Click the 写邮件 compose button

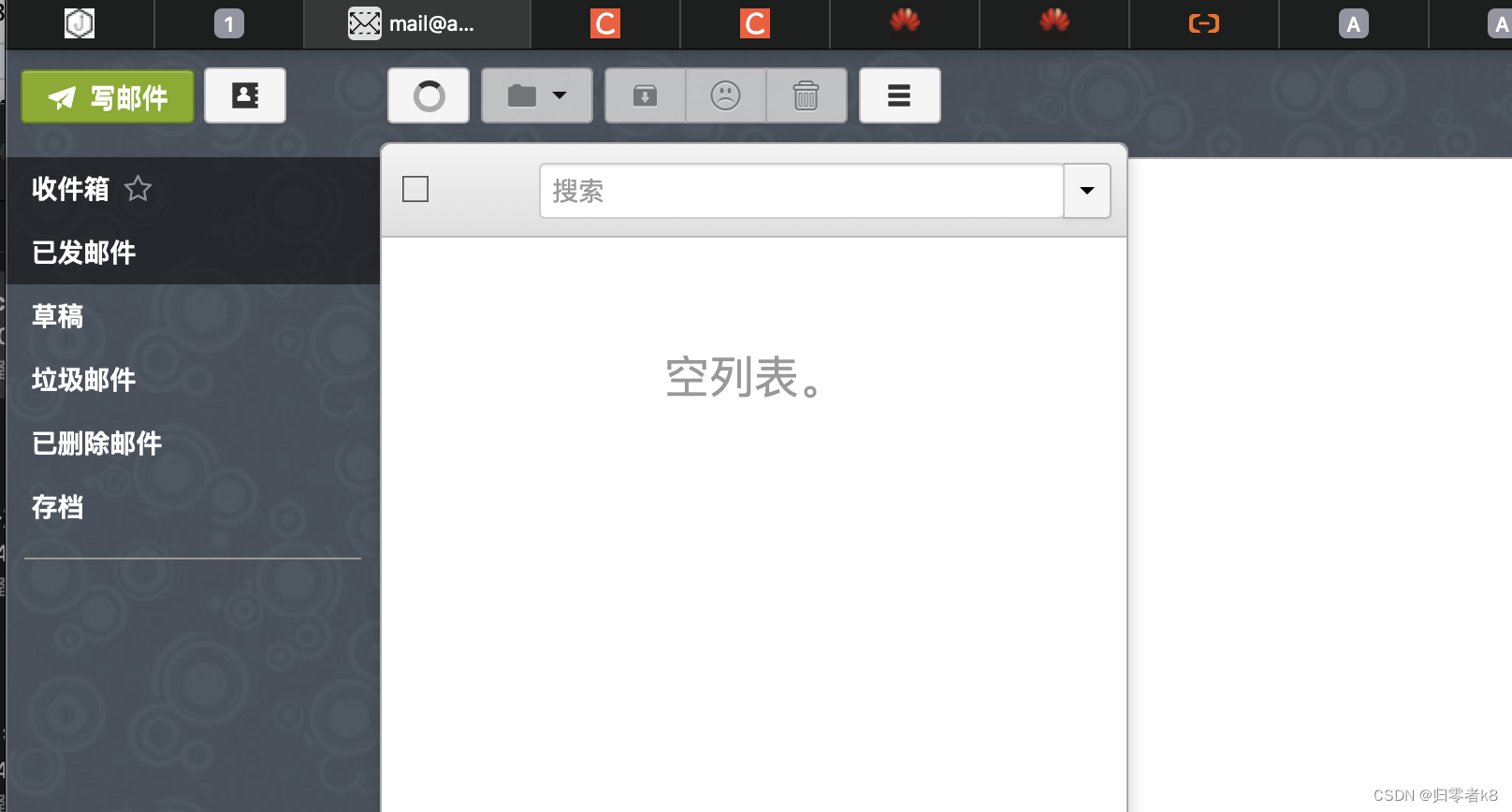point(108,96)
